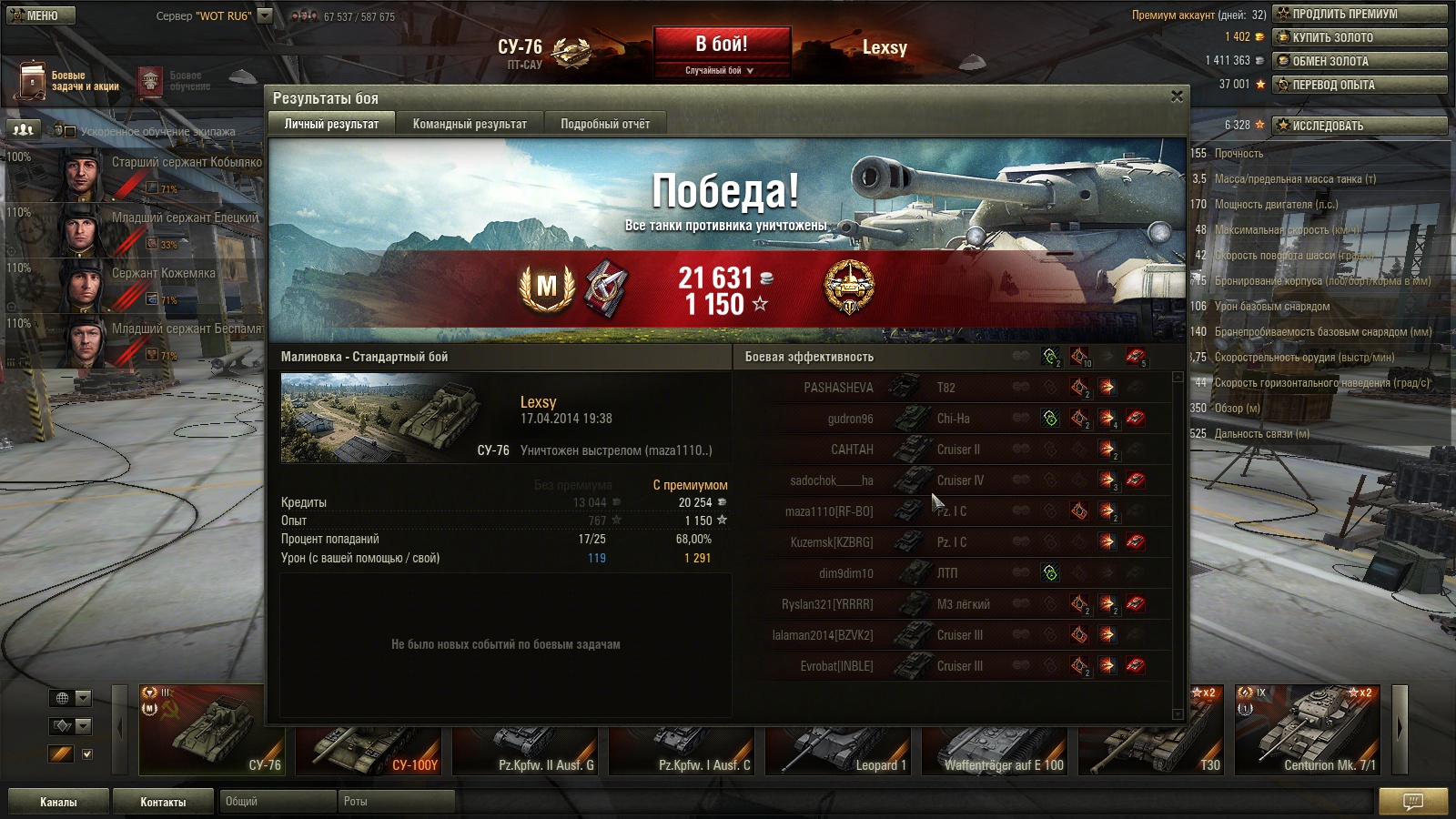The height and width of the screenshot is (819, 1456).
Task: Click the damage icon in maza1110 row
Action: [x=1078, y=511]
